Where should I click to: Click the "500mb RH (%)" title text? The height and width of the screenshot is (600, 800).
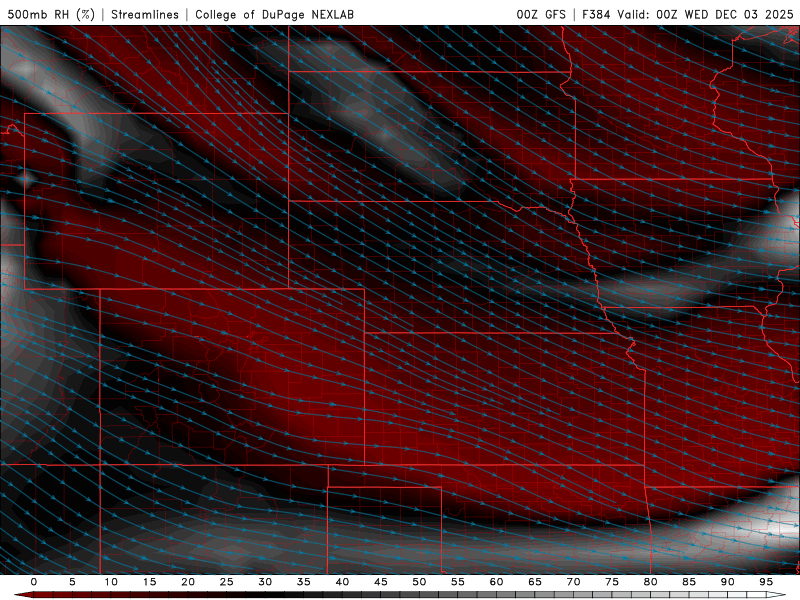tap(51, 14)
